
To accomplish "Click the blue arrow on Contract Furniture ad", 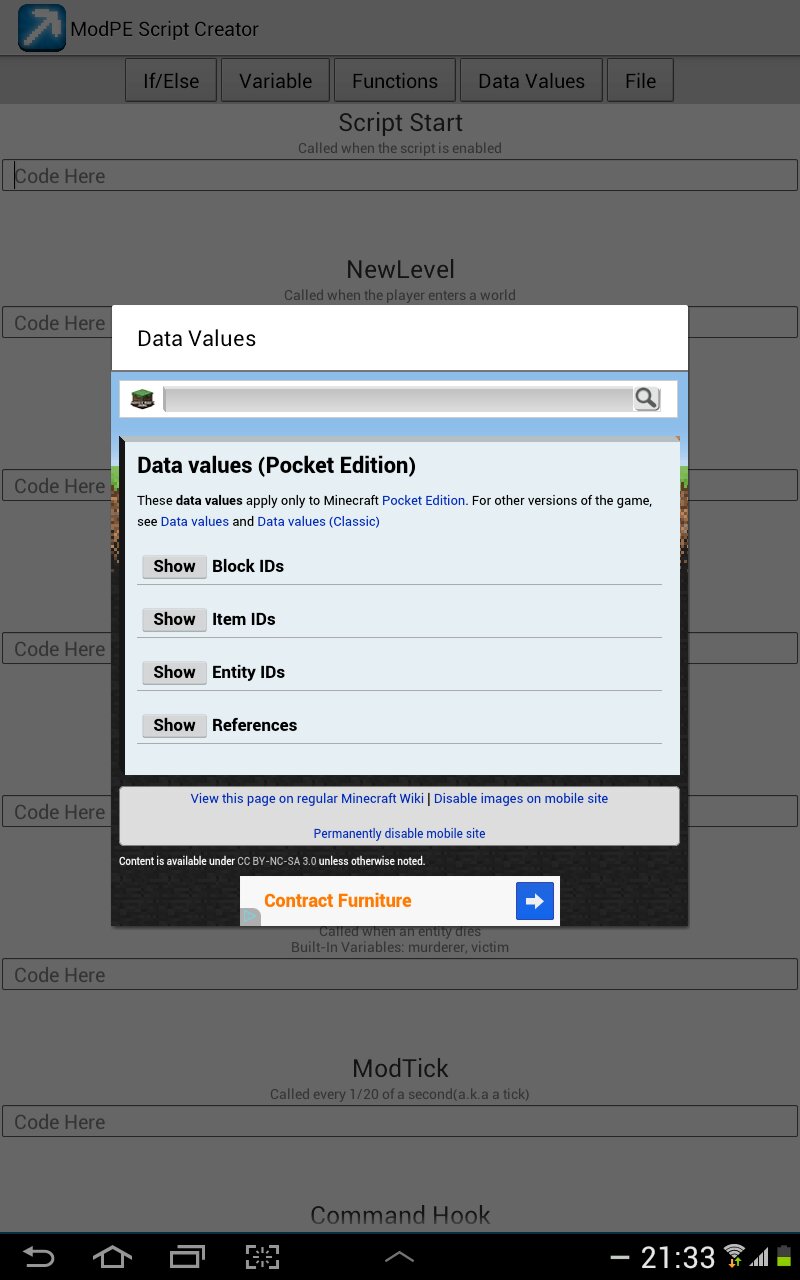I will click(534, 901).
